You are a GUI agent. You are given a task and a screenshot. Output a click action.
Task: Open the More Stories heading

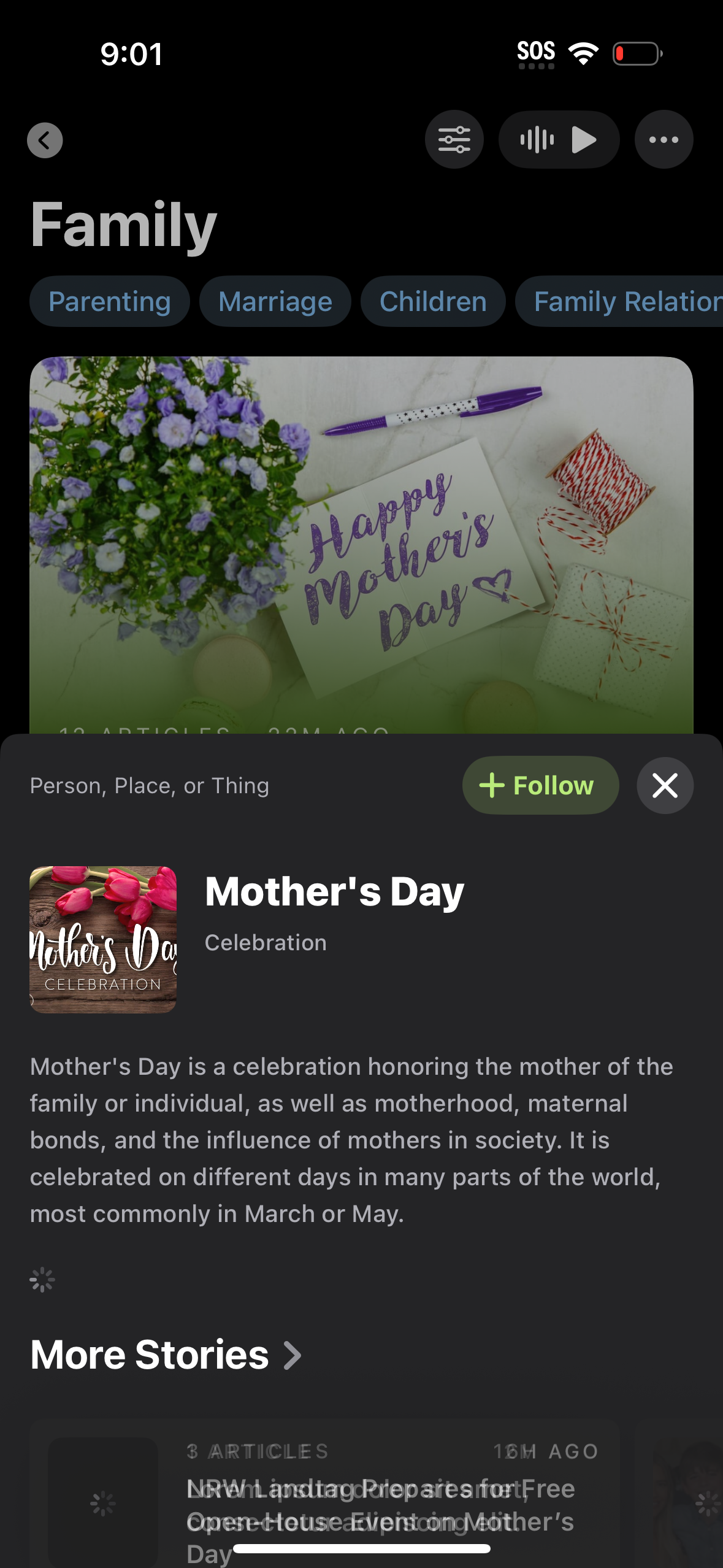click(x=150, y=1355)
